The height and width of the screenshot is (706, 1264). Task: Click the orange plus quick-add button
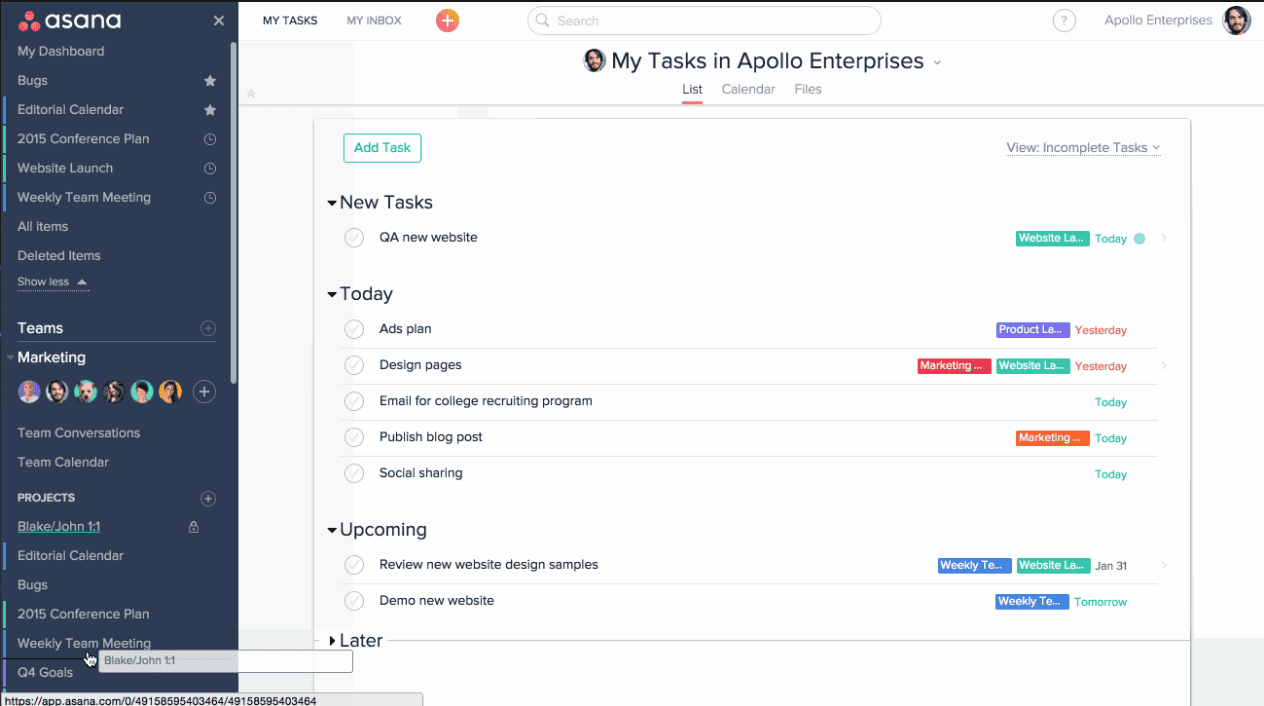click(447, 20)
